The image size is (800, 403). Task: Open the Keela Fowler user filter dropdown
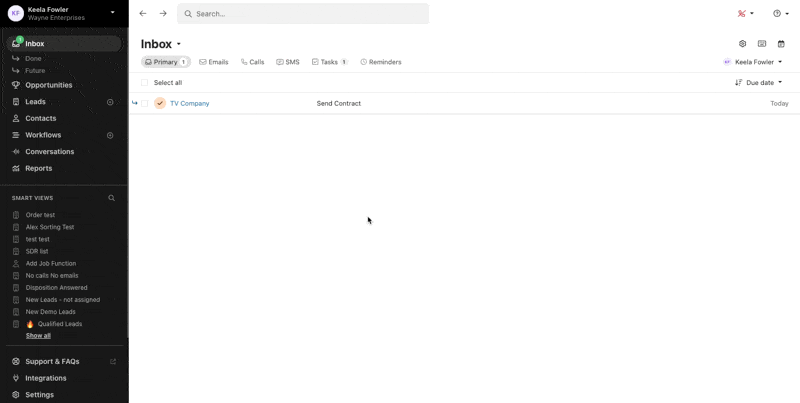(753, 62)
